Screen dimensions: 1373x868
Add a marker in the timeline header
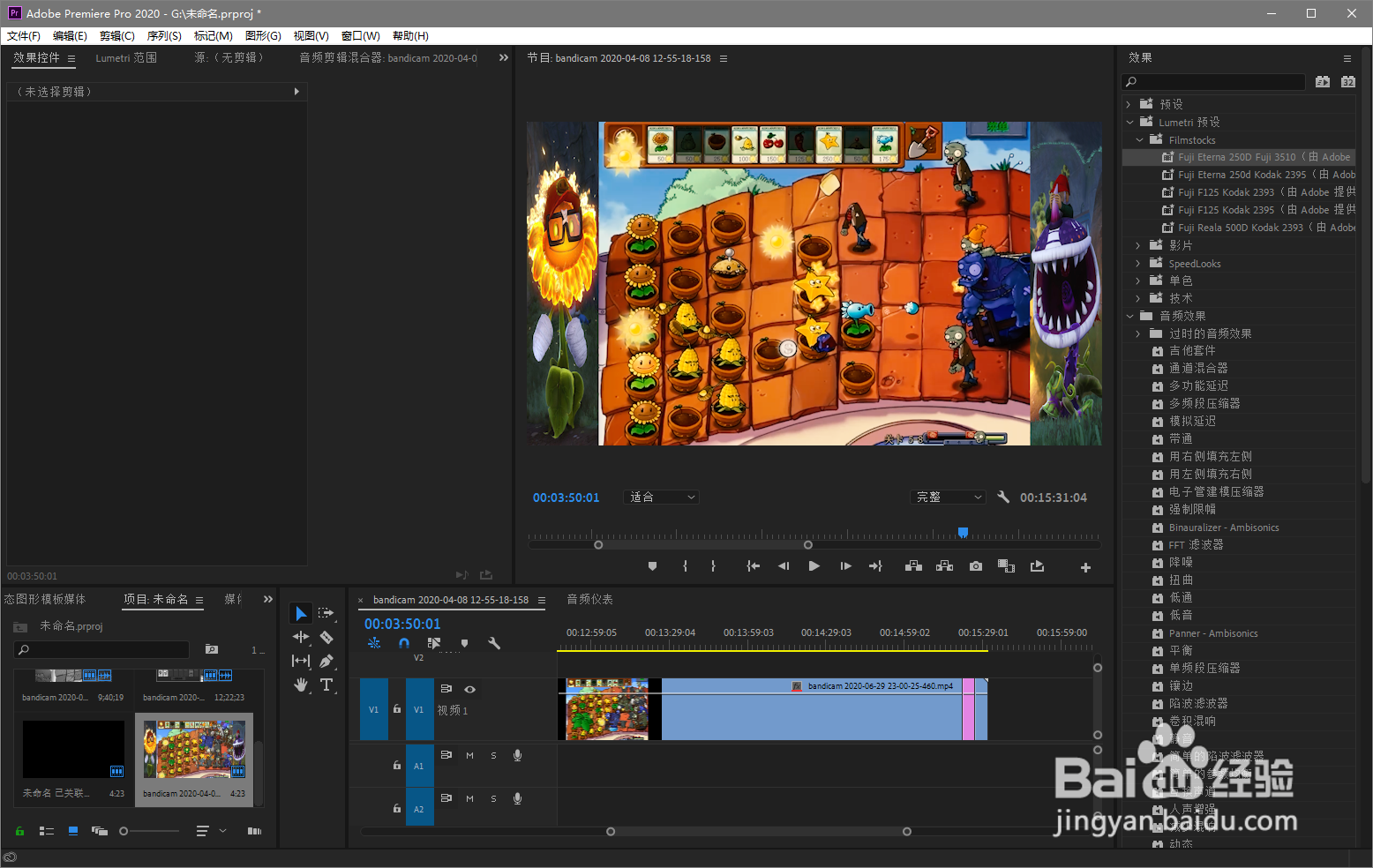[x=465, y=643]
